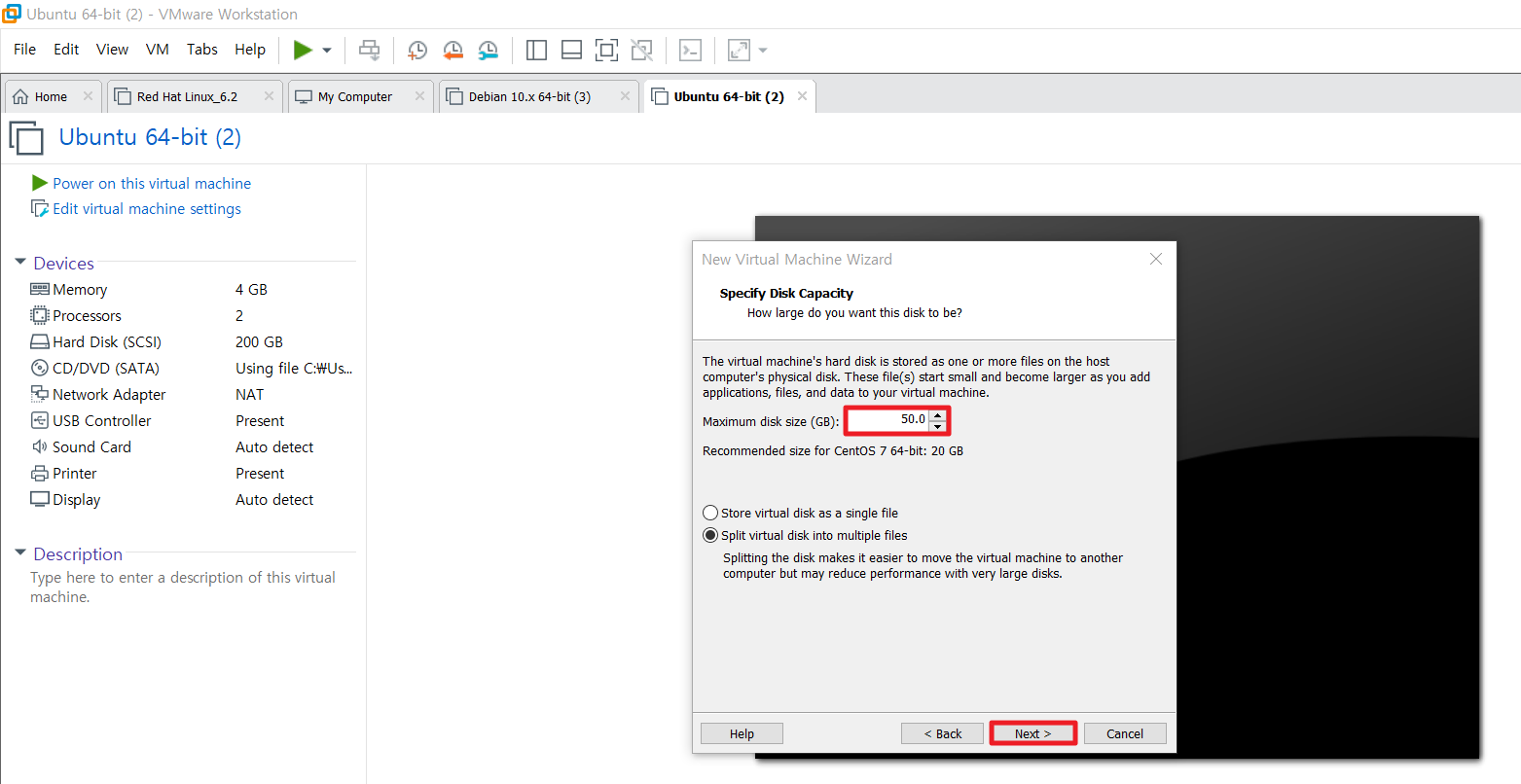Open the power options dropdown arrow beside play
This screenshot has width=1521, height=784.
[327, 50]
